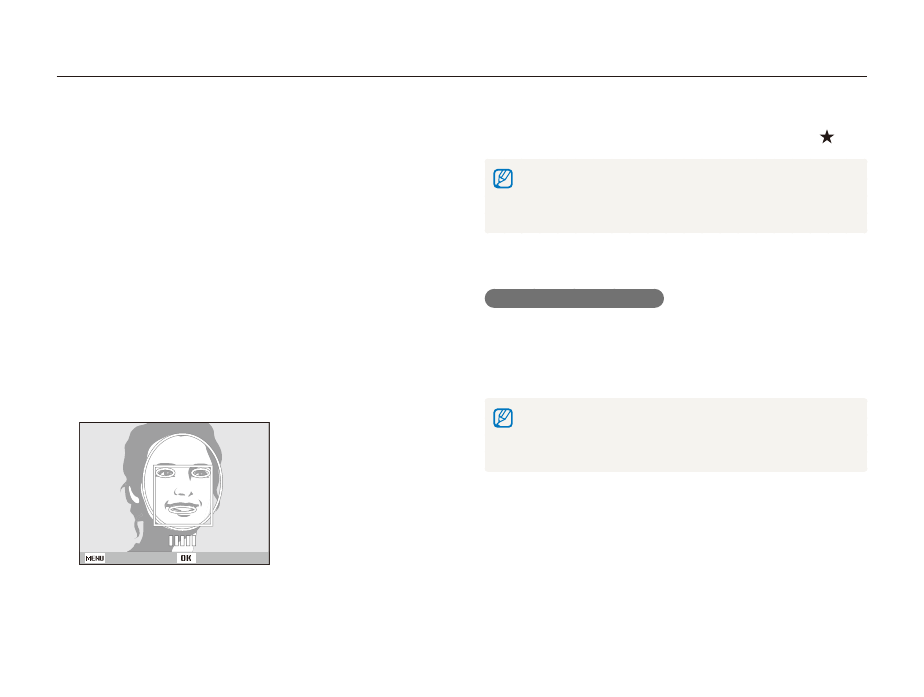Click the white progress bars below face
924x697 pixels.
point(181,541)
